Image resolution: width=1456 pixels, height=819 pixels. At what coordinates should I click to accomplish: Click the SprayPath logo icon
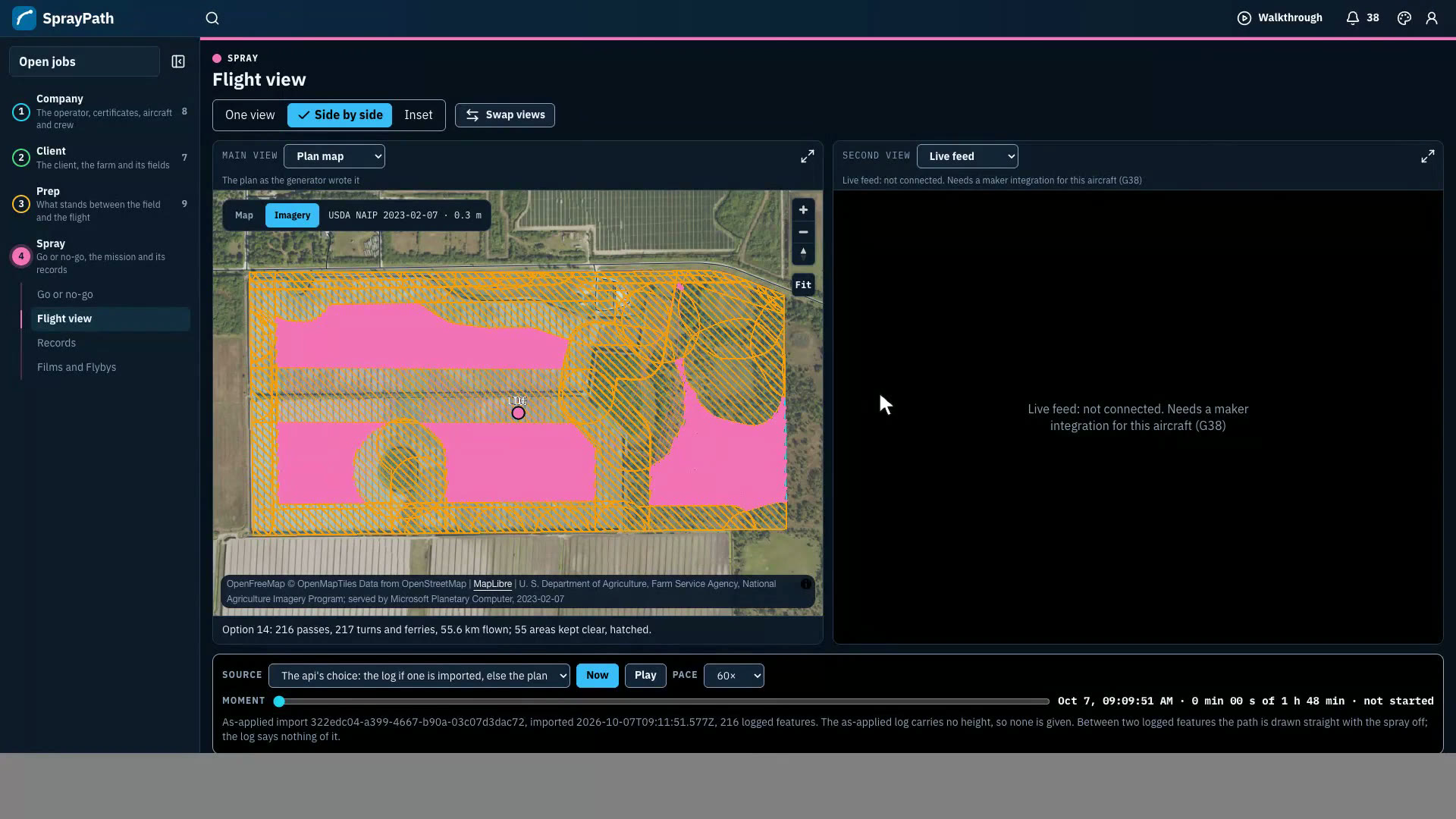pyautogui.click(x=24, y=18)
